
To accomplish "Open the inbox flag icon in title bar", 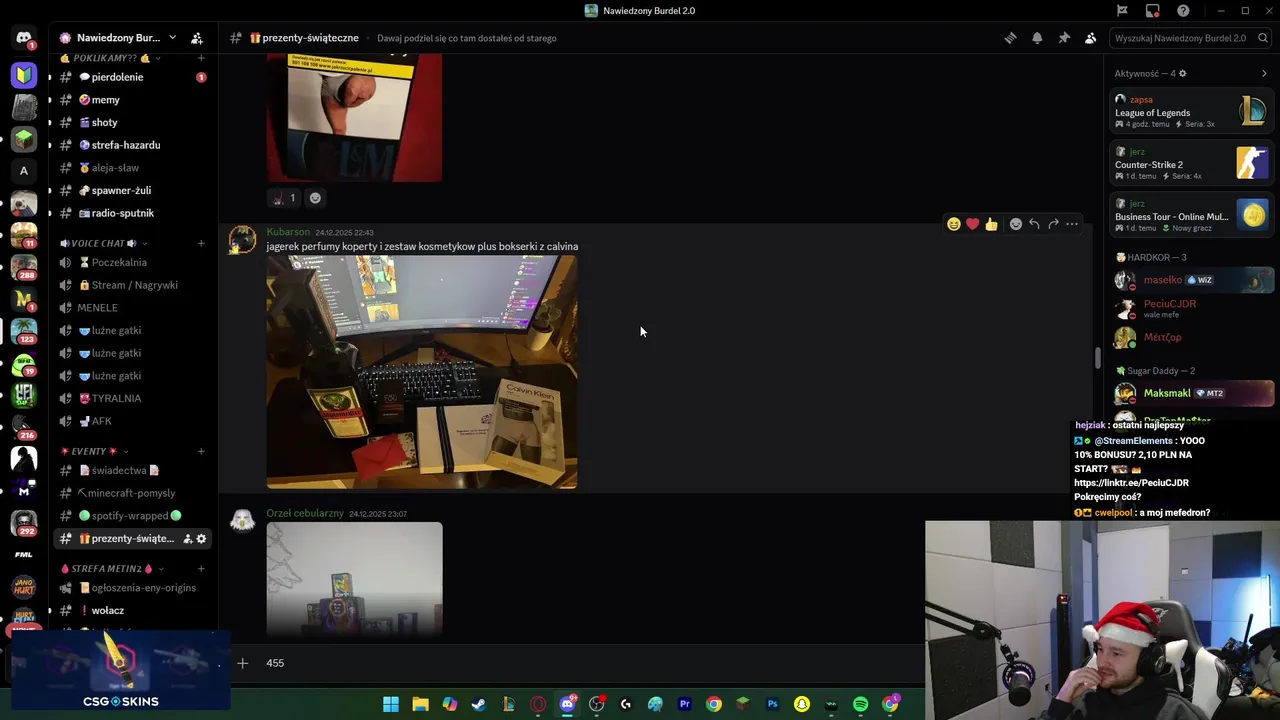I will coord(1122,11).
